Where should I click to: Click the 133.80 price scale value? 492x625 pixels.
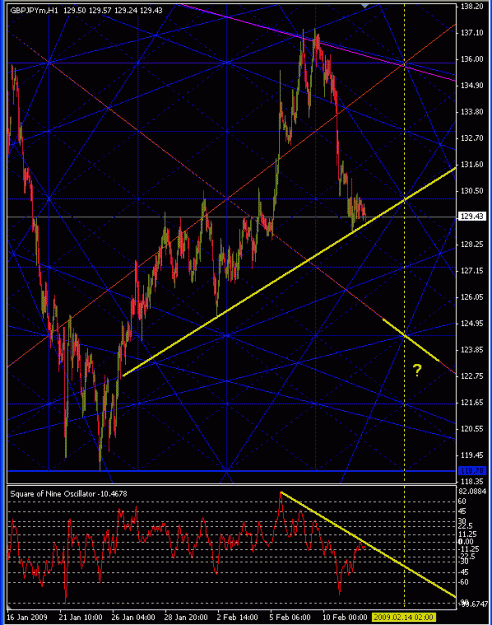(x=472, y=112)
